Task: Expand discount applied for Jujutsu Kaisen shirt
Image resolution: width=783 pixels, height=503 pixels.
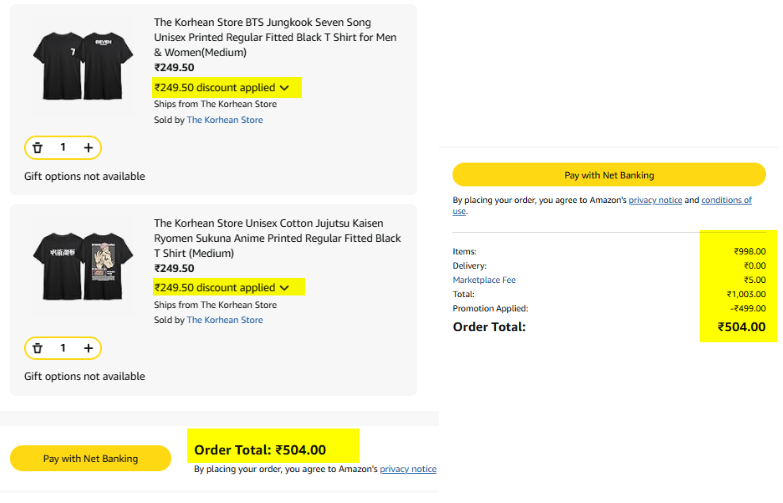Action: click(284, 288)
